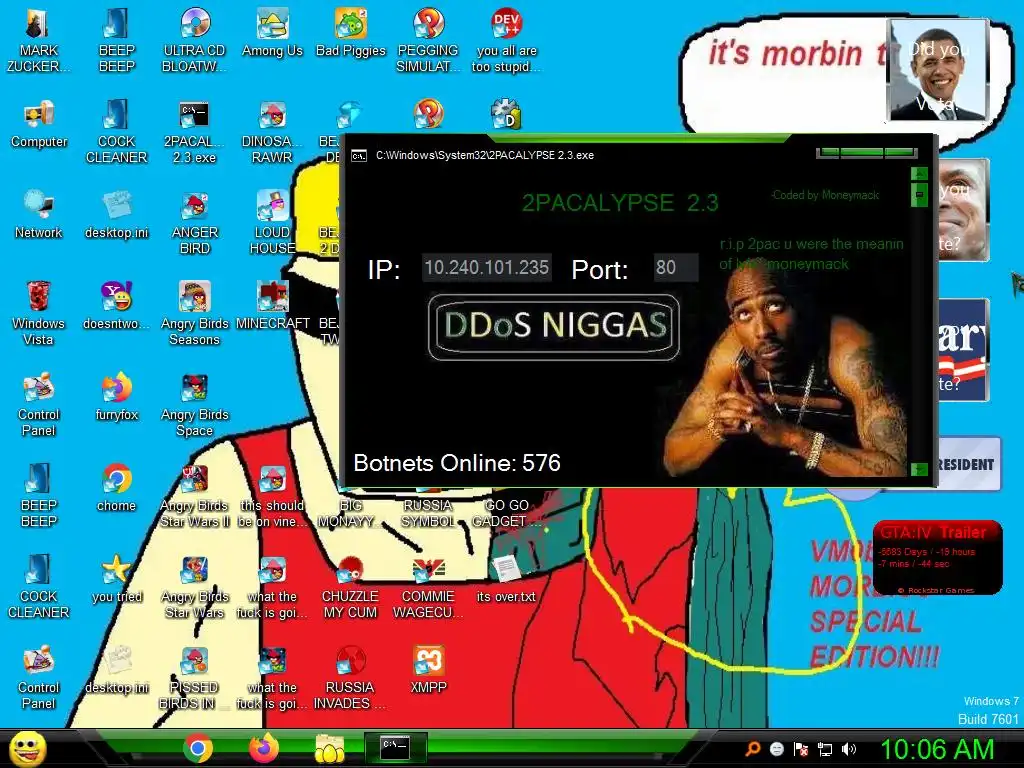The height and width of the screenshot is (768, 1024).
Task: Open the ULTRA CD BLOATW... disc icon
Action: [195, 40]
